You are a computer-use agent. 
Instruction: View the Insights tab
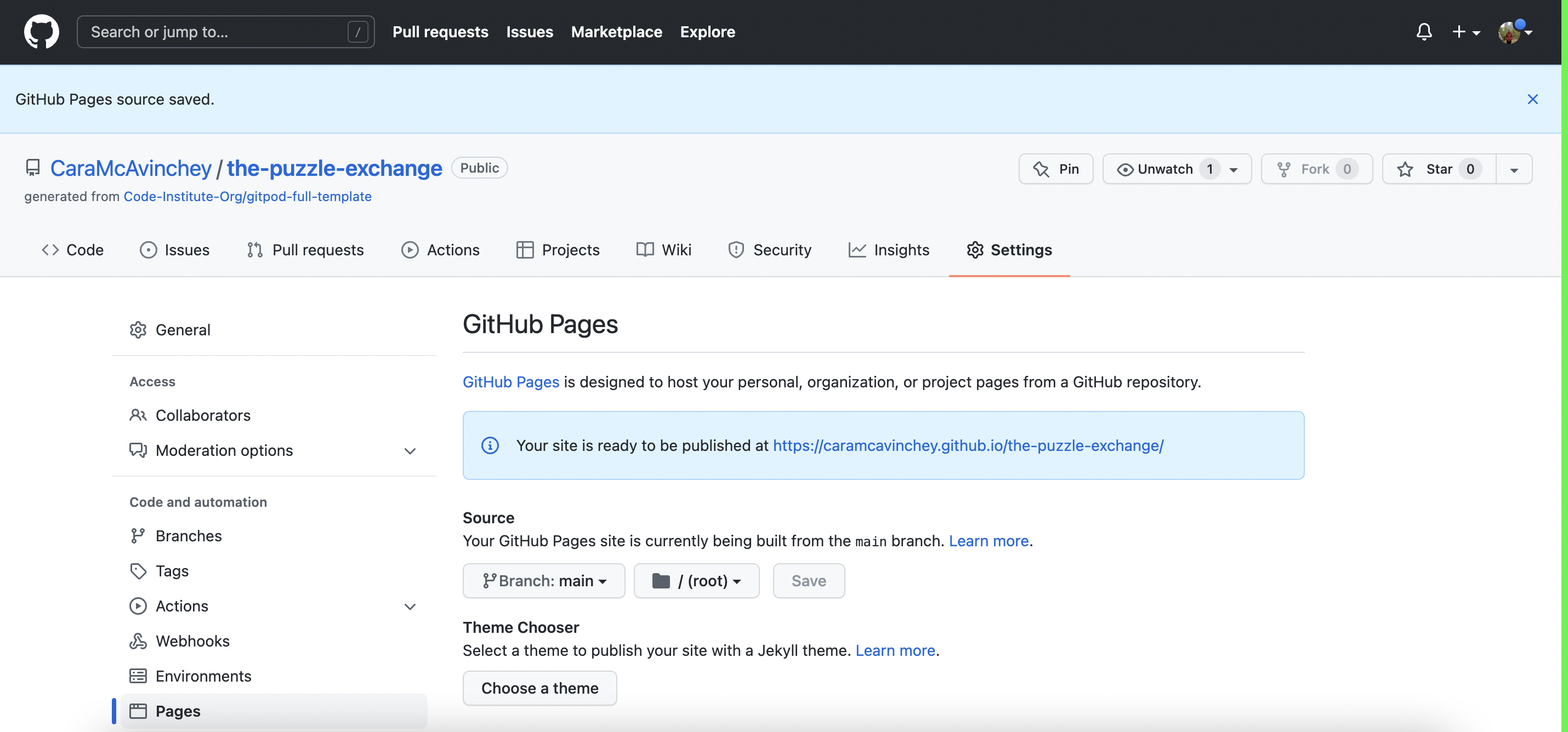[889, 249]
